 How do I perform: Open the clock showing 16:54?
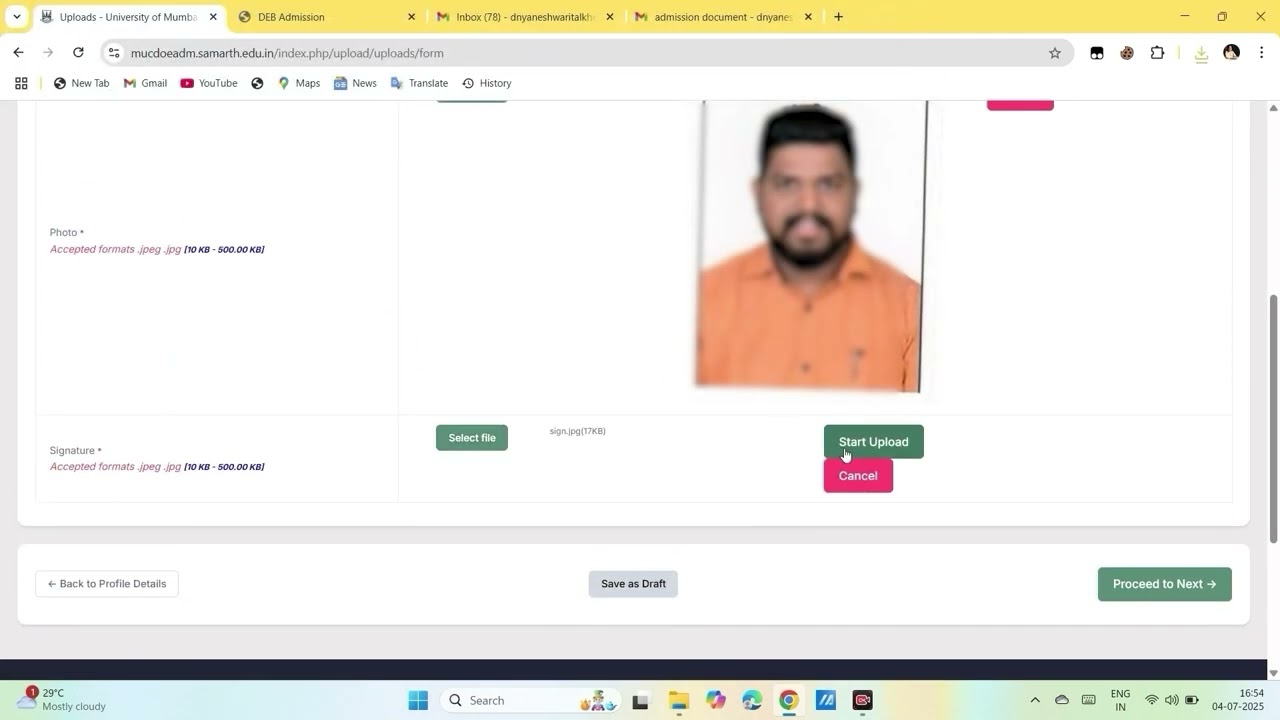(1238, 700)
